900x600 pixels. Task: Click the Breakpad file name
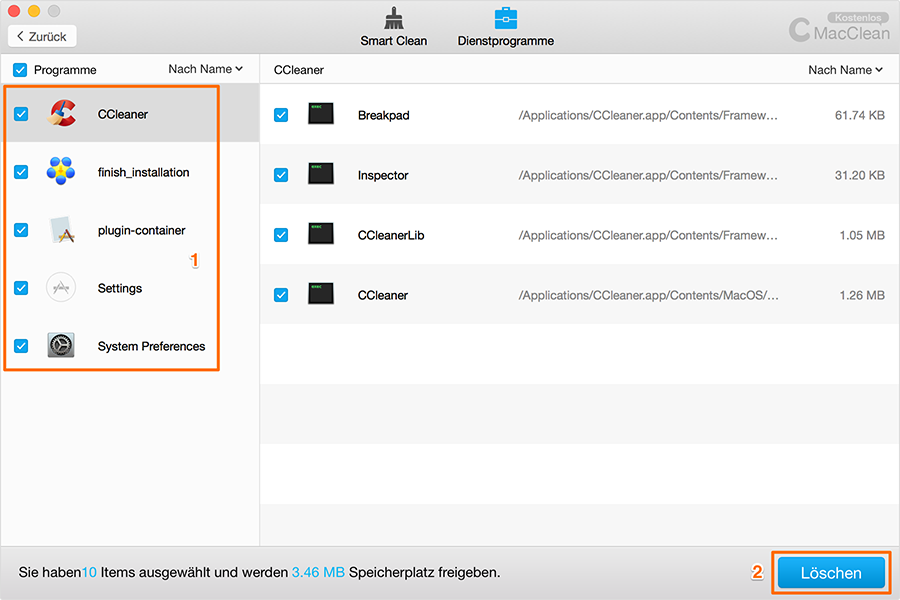383,115
